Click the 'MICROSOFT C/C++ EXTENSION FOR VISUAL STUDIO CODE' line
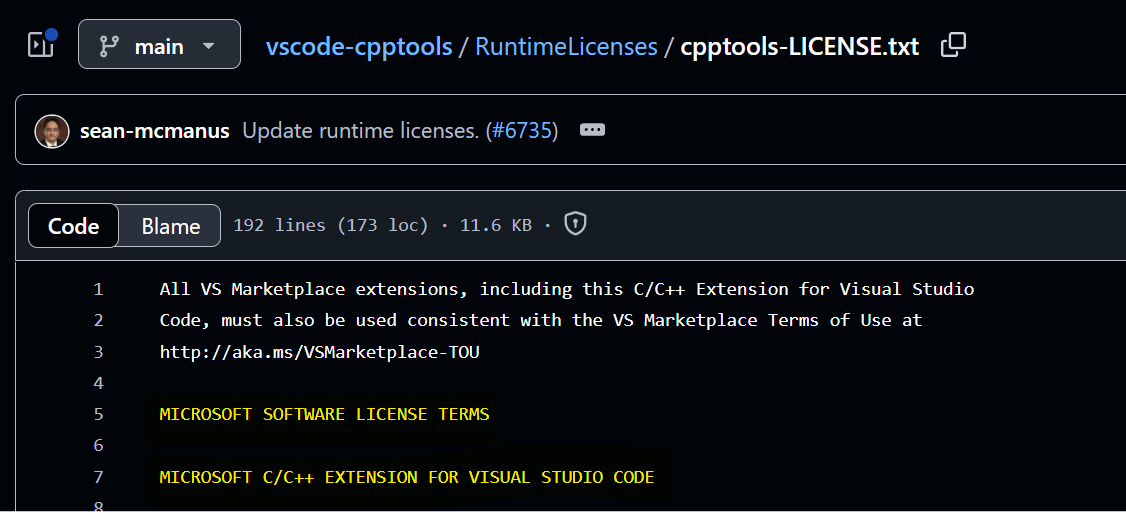Image resolution: width=1126 pixels, height=512 pixels. pyautogui.click(x=407, y=478)
